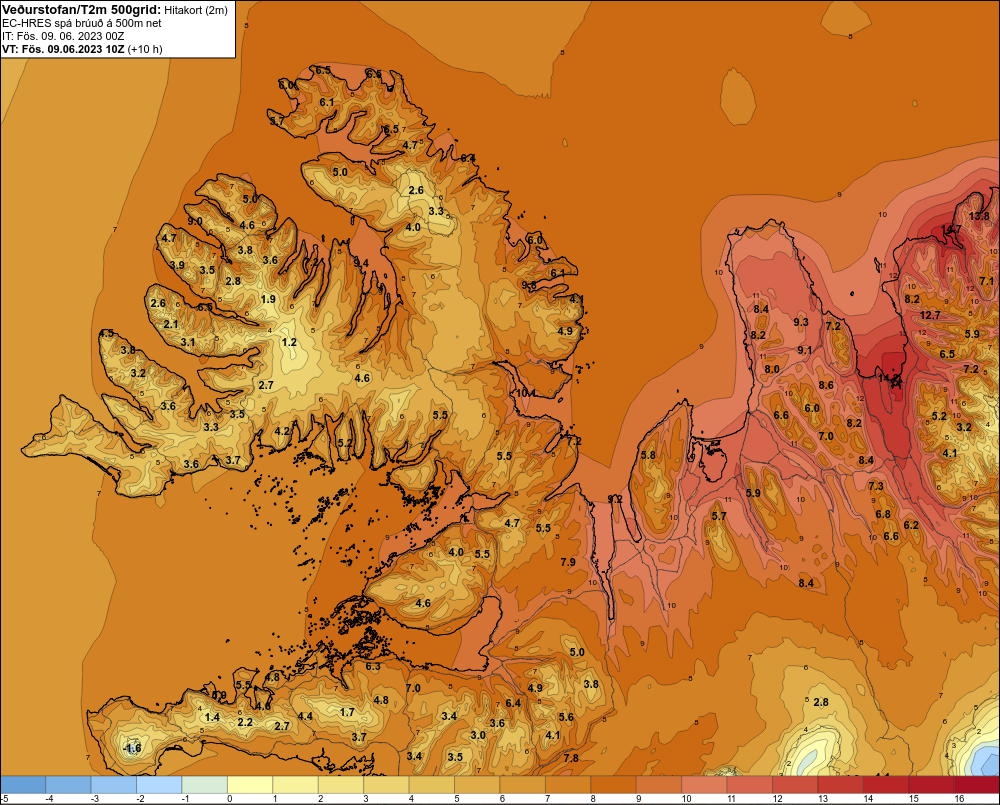The height and width of the screenshot is (805, 1000).
Task: Click the 3.9 temperature label
Action: pyautogui.click(x=177, y=265)
